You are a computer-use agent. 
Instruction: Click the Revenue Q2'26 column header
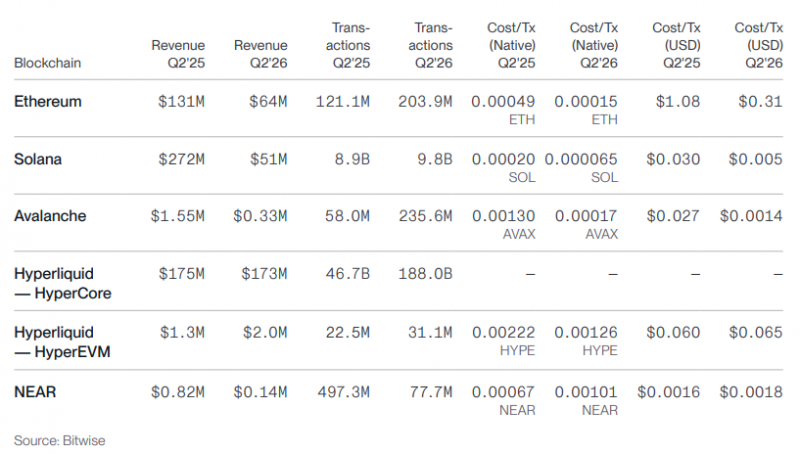[x=261, y=54]
